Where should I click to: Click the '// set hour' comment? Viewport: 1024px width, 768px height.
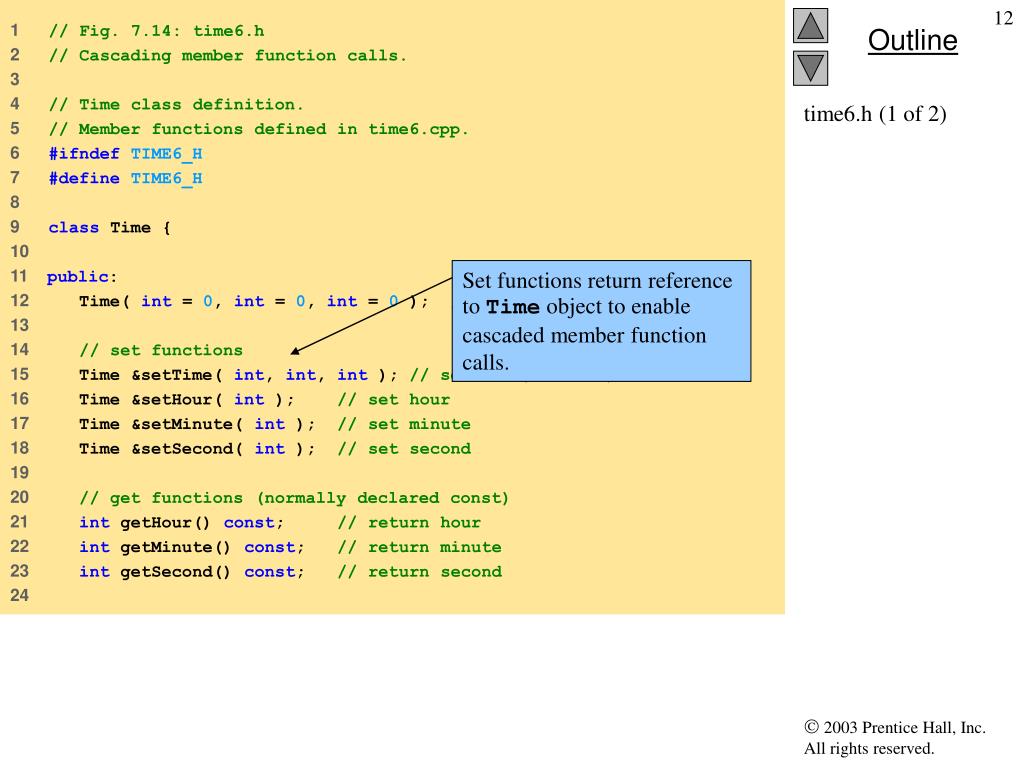(x=394, y=400)
